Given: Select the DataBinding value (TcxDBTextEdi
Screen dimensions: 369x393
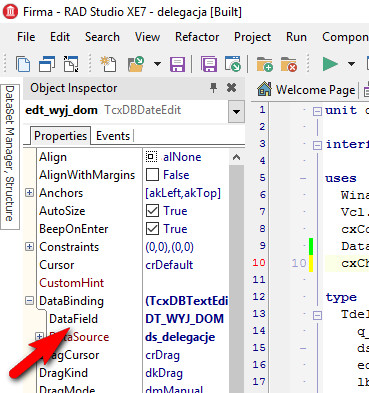Looking at the screenshot, I should (x=187, y=301).
